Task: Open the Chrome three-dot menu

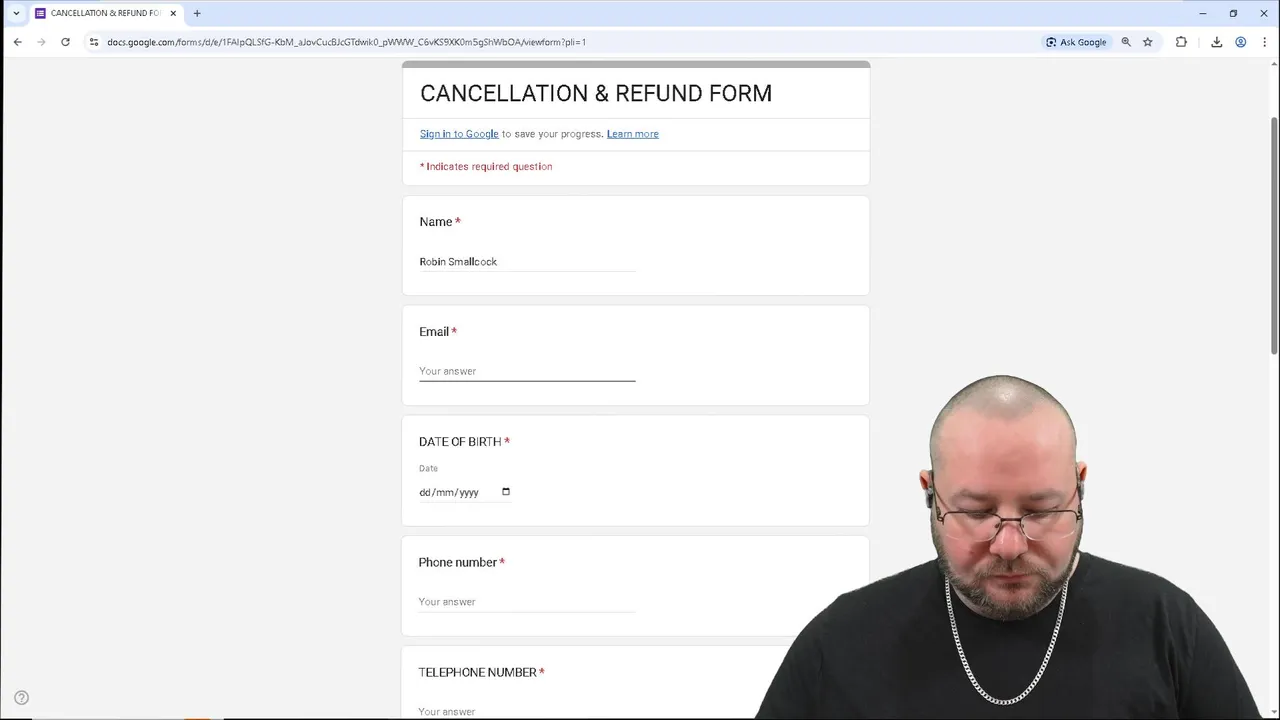Action: coord(1262,42)
